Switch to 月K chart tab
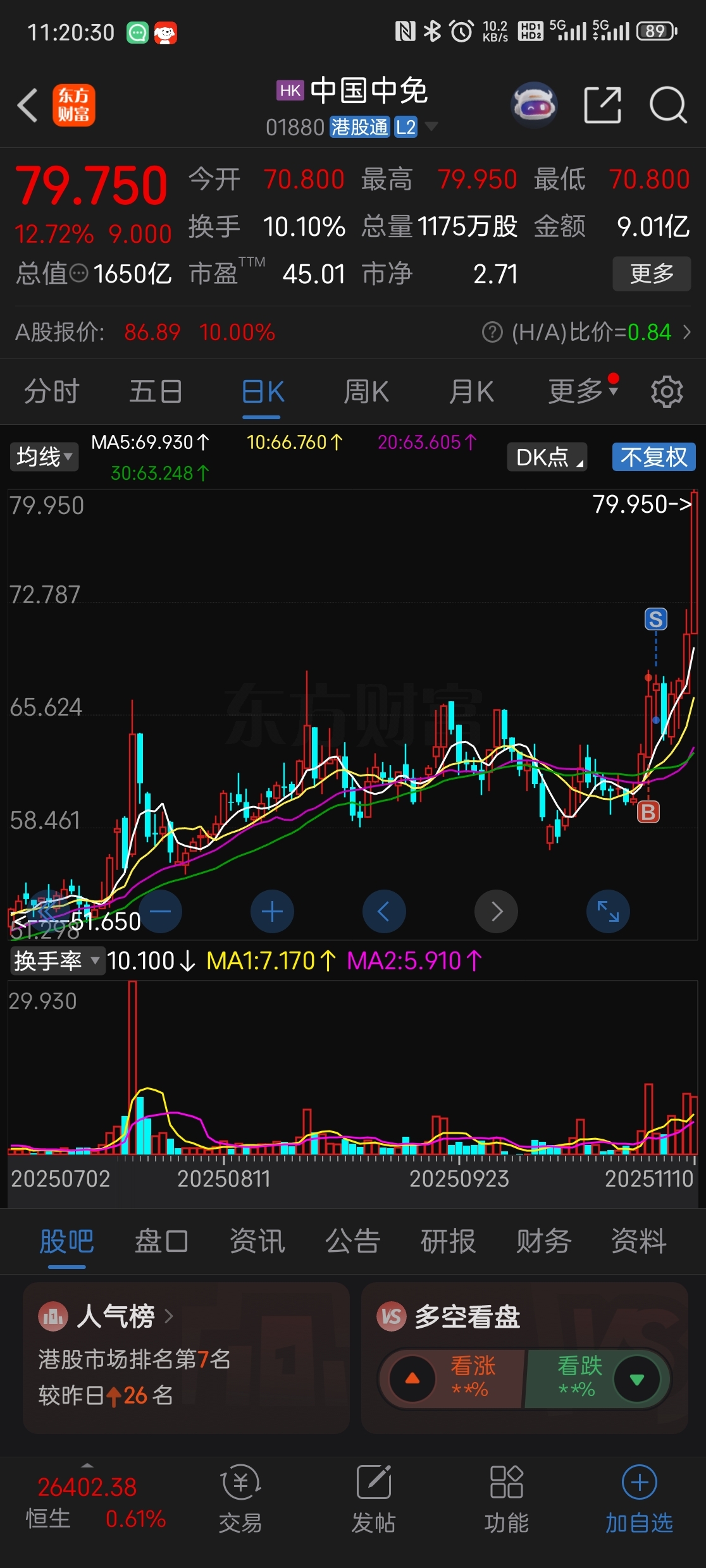The image size is (706, 1568). click(x=471, y=391)
